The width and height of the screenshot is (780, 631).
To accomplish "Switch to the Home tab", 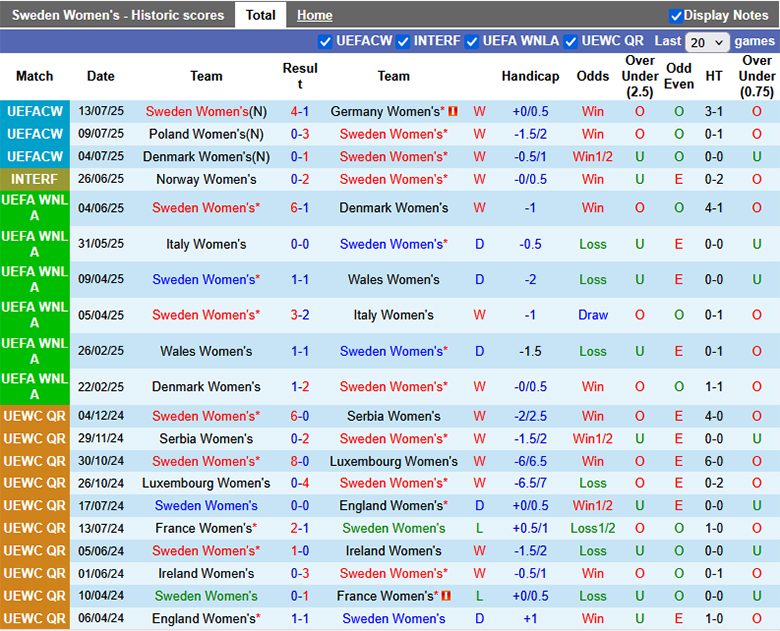I will coord(314,15).
